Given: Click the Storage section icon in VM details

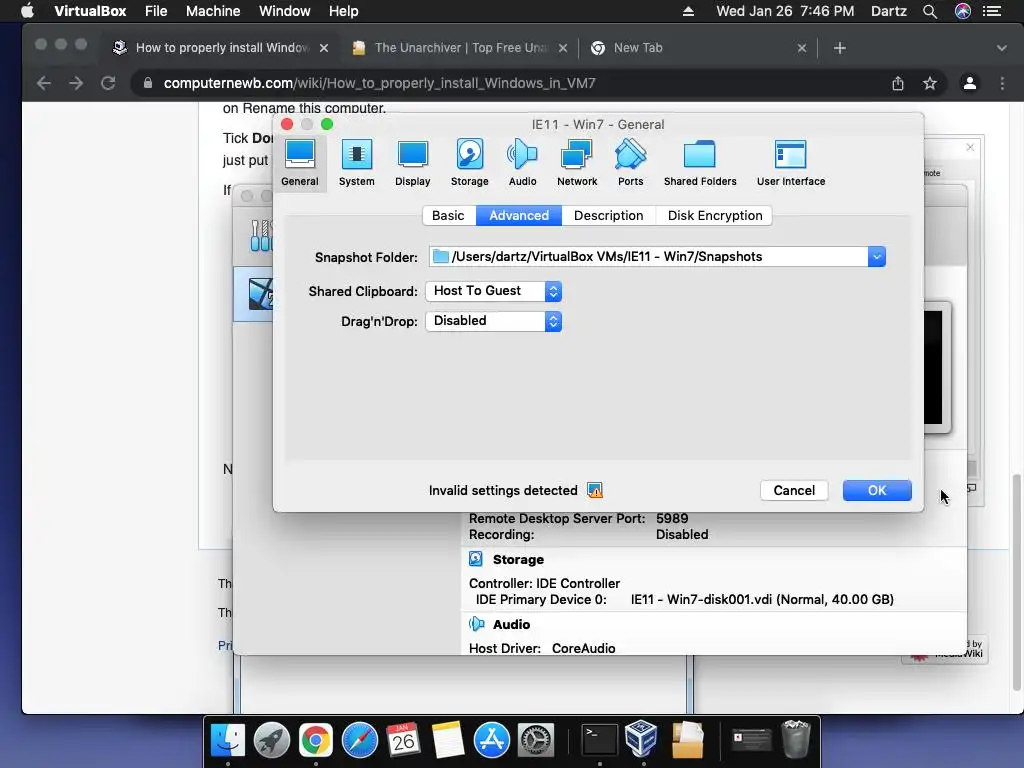Looking at the screenshot, I should click(476, 559).
